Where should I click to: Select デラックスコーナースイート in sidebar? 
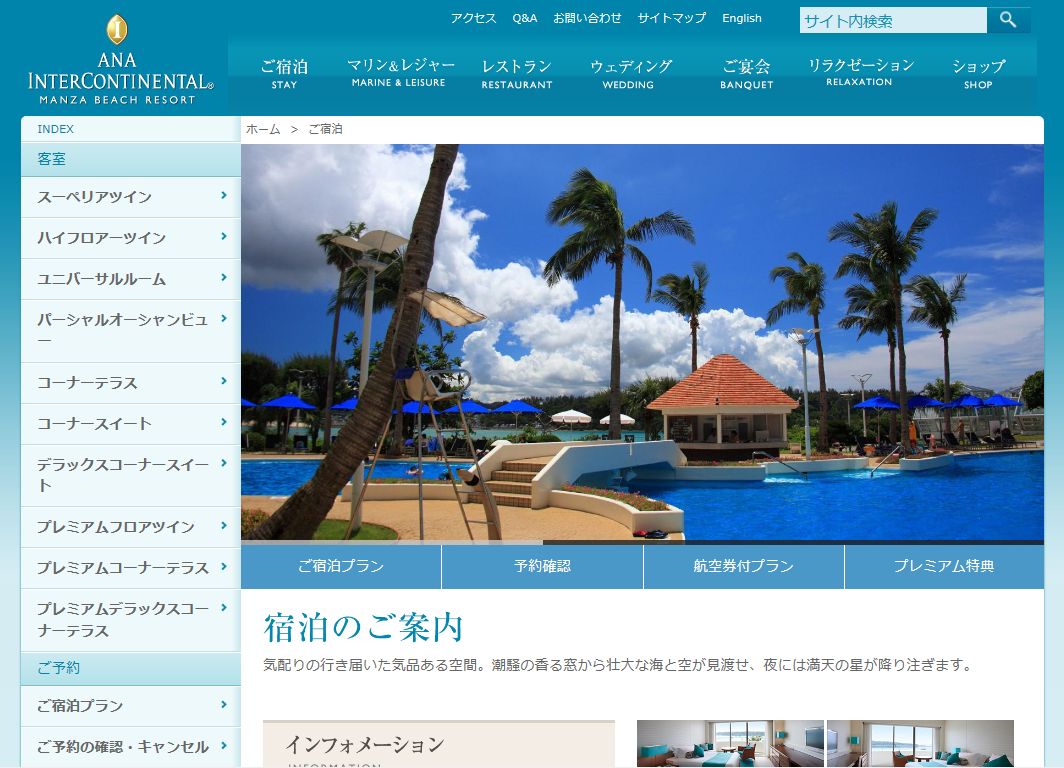131,476
